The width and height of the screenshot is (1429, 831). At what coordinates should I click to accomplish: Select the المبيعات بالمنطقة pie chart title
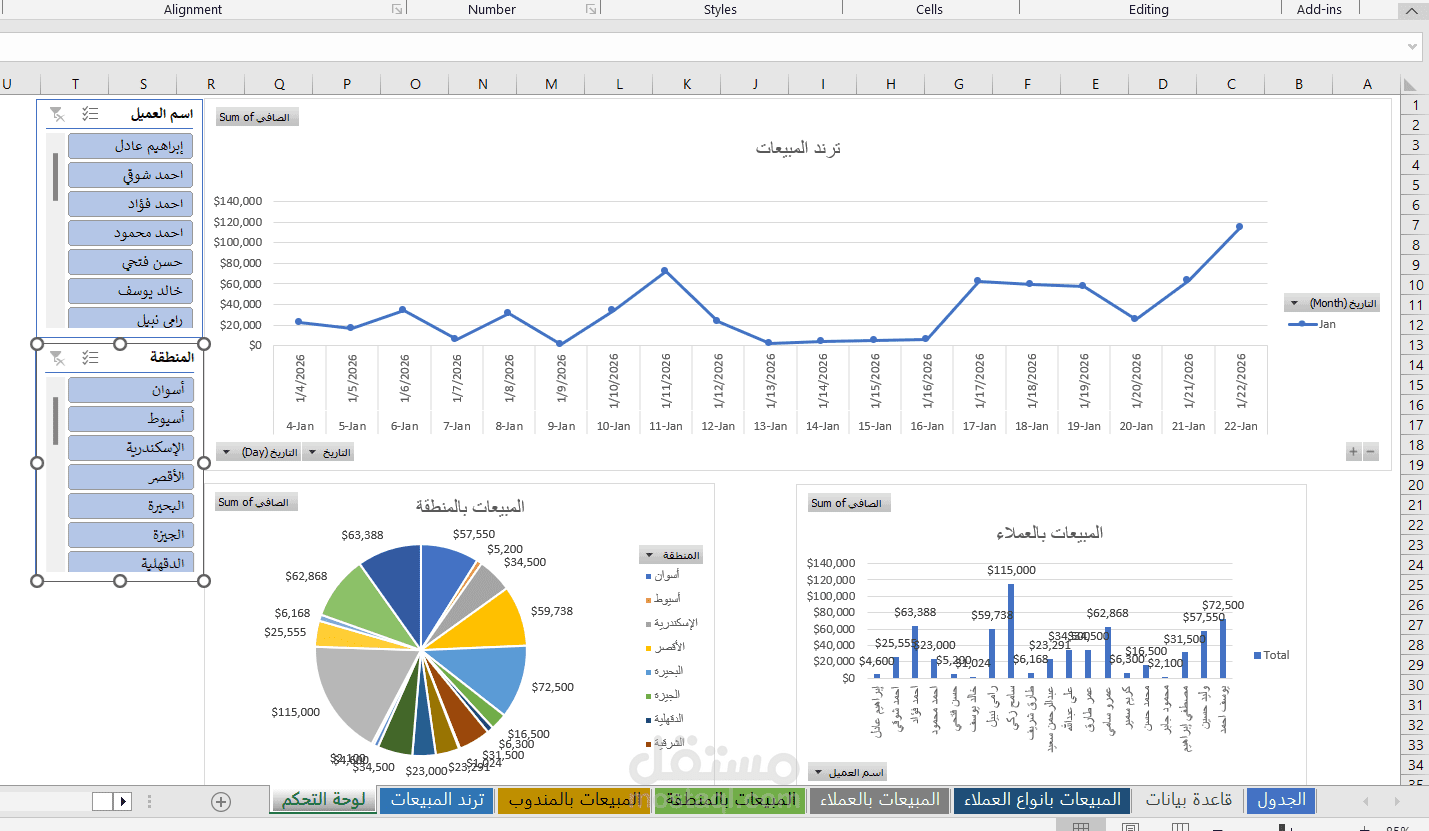tap(470, 506)
